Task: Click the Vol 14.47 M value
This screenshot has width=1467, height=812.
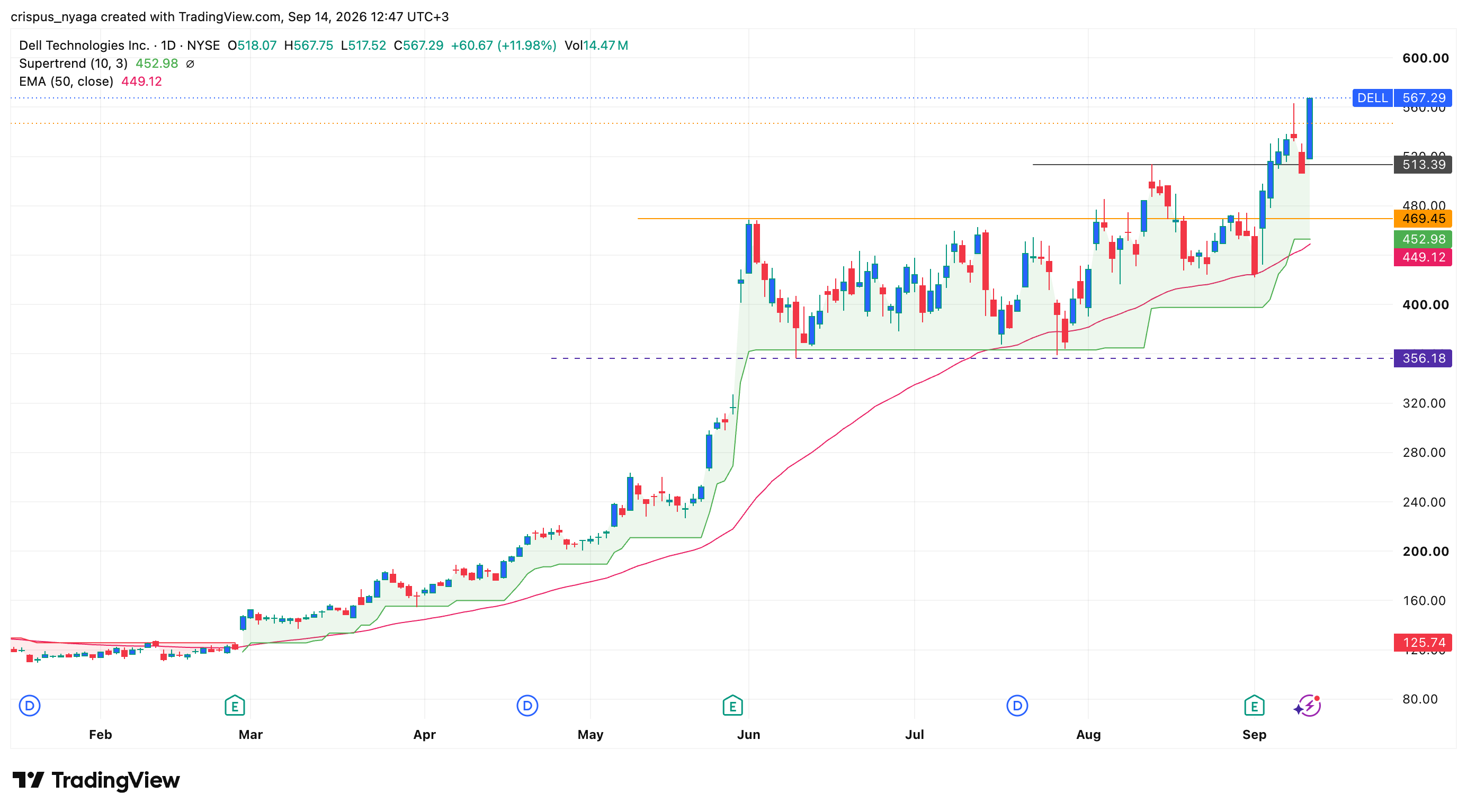Action: (x=596, y=46)
